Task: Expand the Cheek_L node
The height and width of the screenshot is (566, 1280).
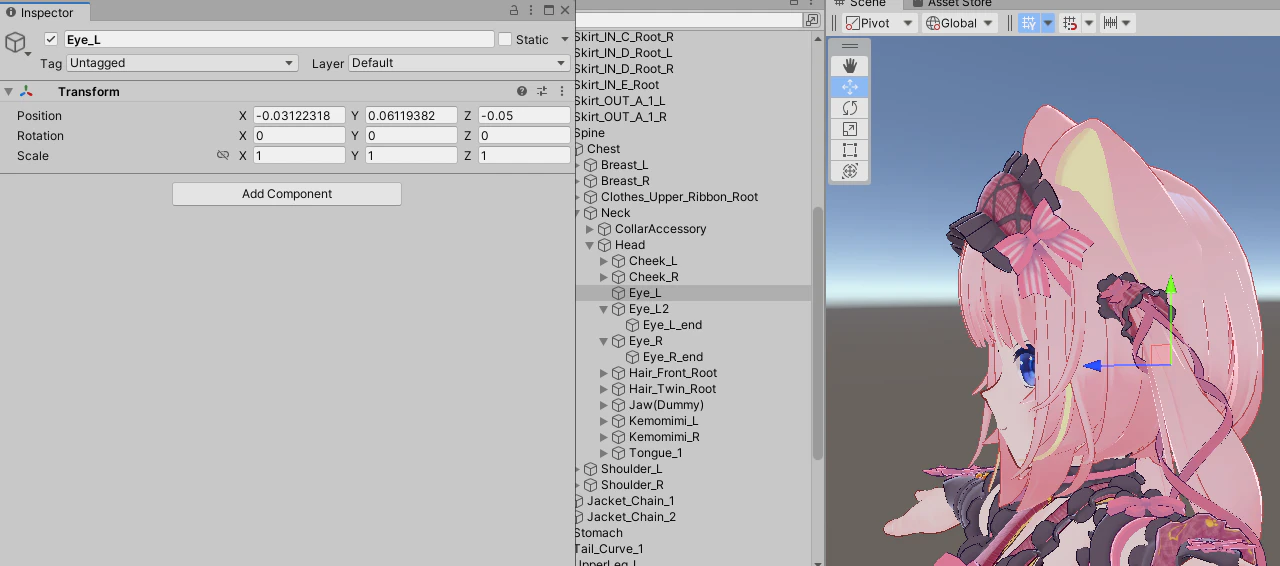Action: [x=604, y=261]
